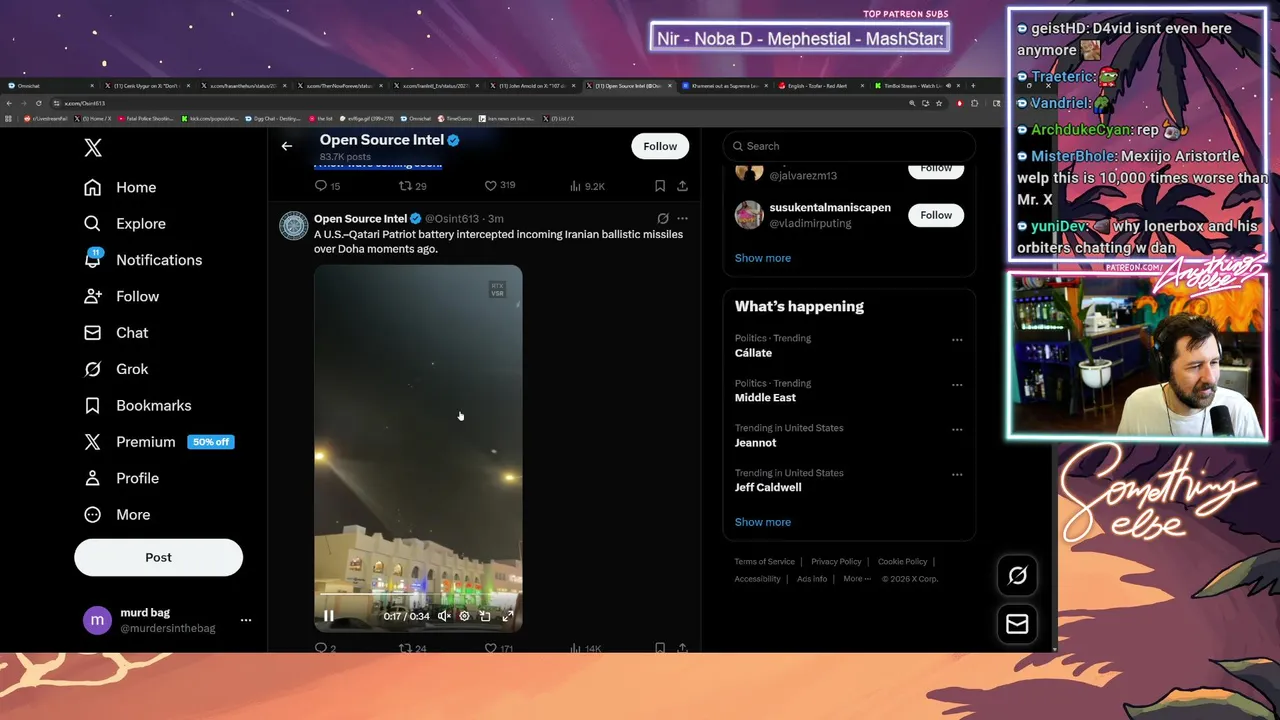1280x720 pixels.
Task: Toggle picture-in-picture for the video
Action: tap(485, 616)
